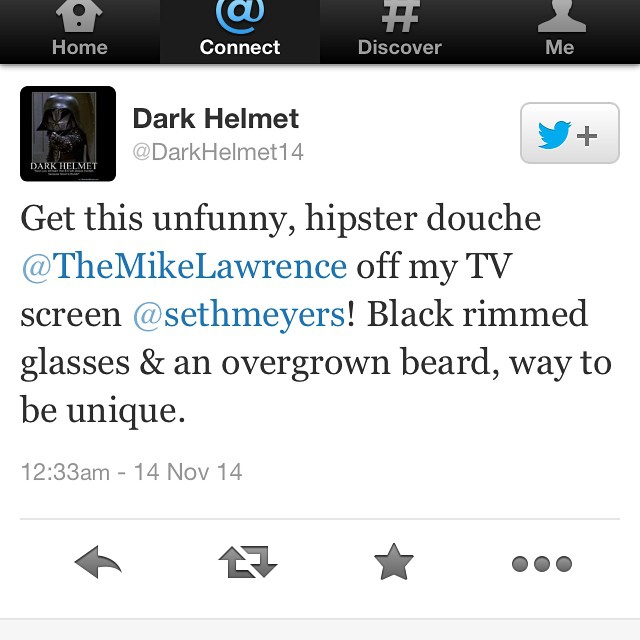The height and width of the screenshot is (640, 640).
Task: Tap the hashtag icon
Action: pos(400,16)
